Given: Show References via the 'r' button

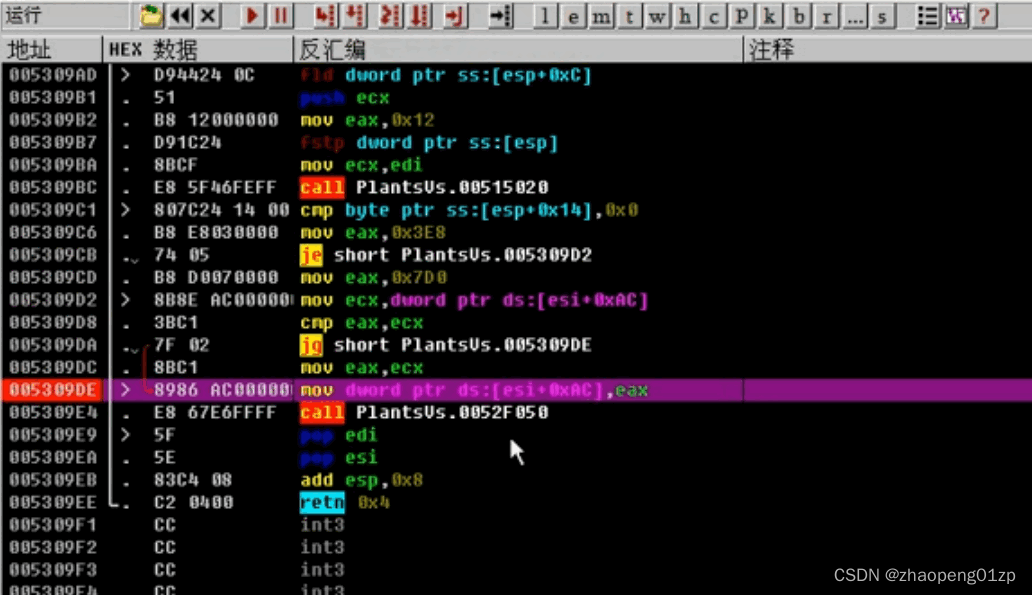Looking at the screenshot, I should click(826, 16).
